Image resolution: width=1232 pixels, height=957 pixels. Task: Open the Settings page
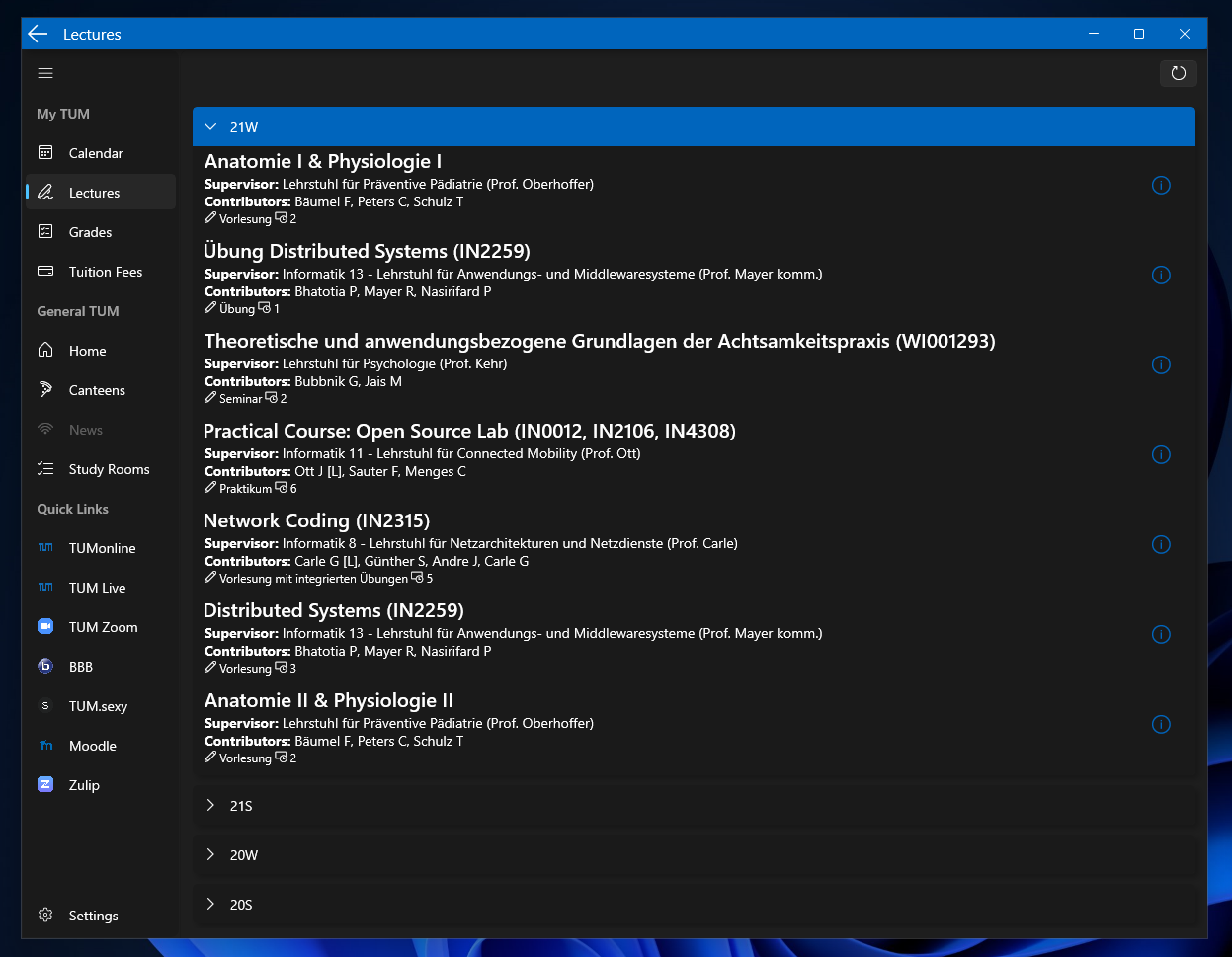pos(101,915)
